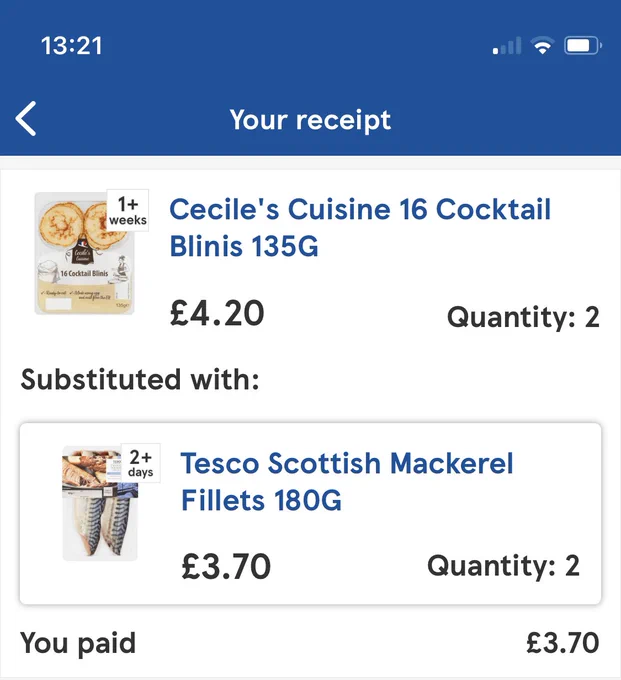The height and width of the screenshot is (680, 621).
Task: Tap the Substituted with: label
Action: tap(140, 379)
